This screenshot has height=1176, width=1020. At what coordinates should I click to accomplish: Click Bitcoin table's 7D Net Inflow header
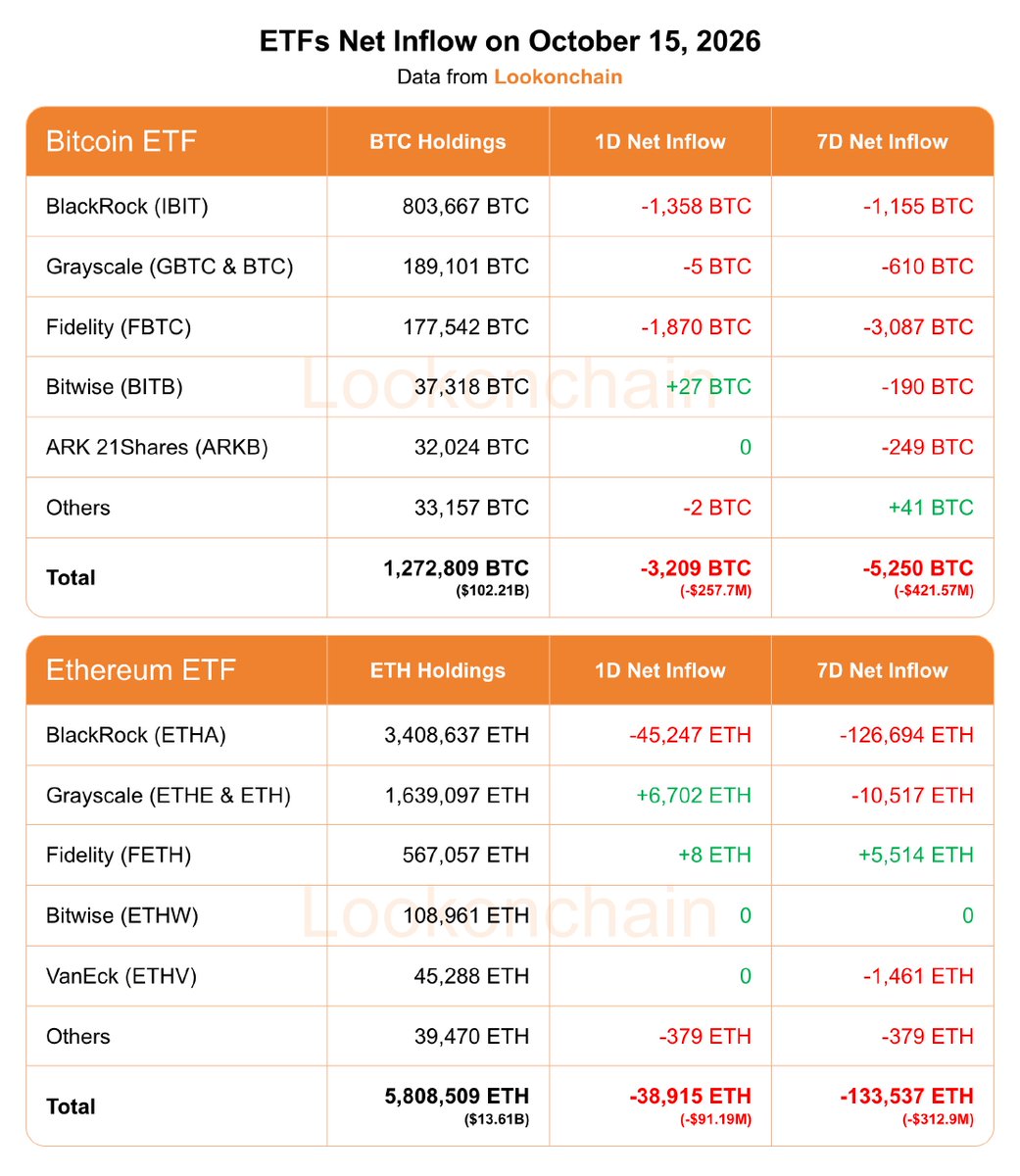point(883,141)
